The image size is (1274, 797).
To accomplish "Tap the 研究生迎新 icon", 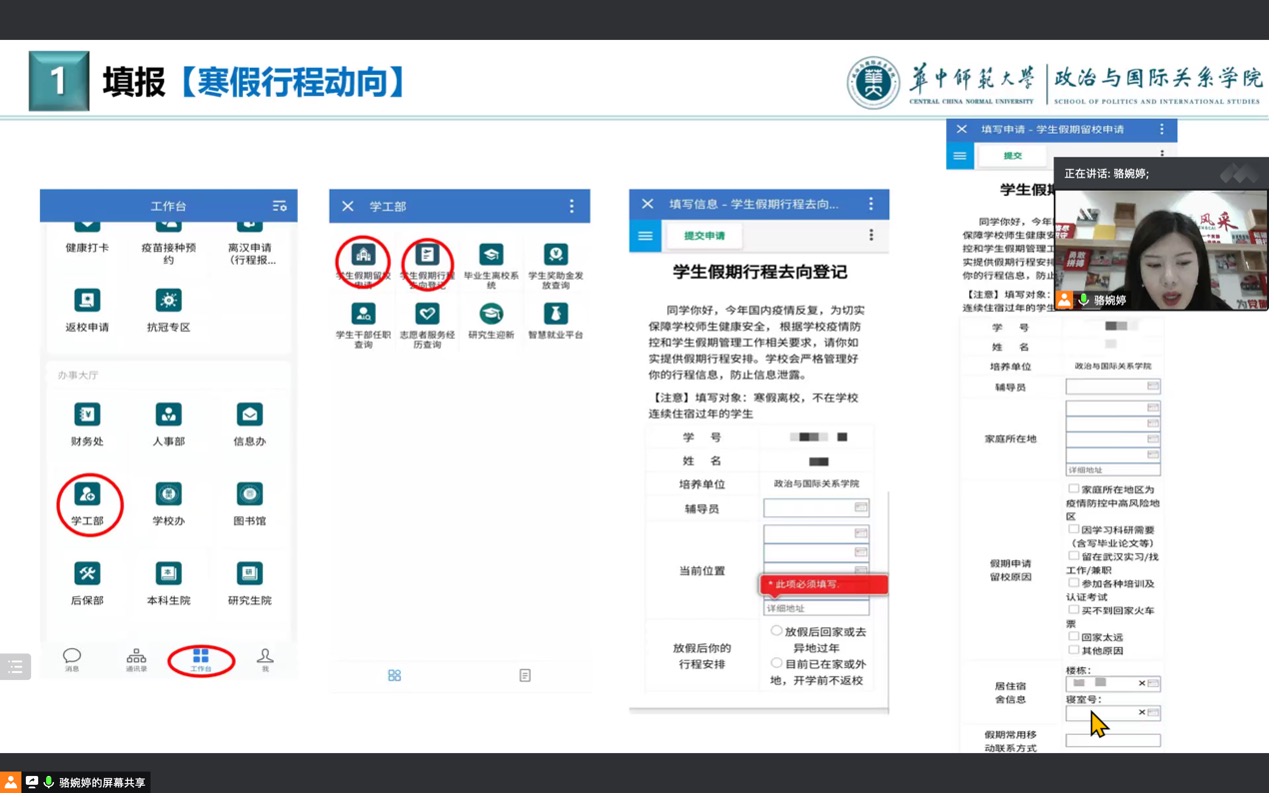I will pos(490,316).
